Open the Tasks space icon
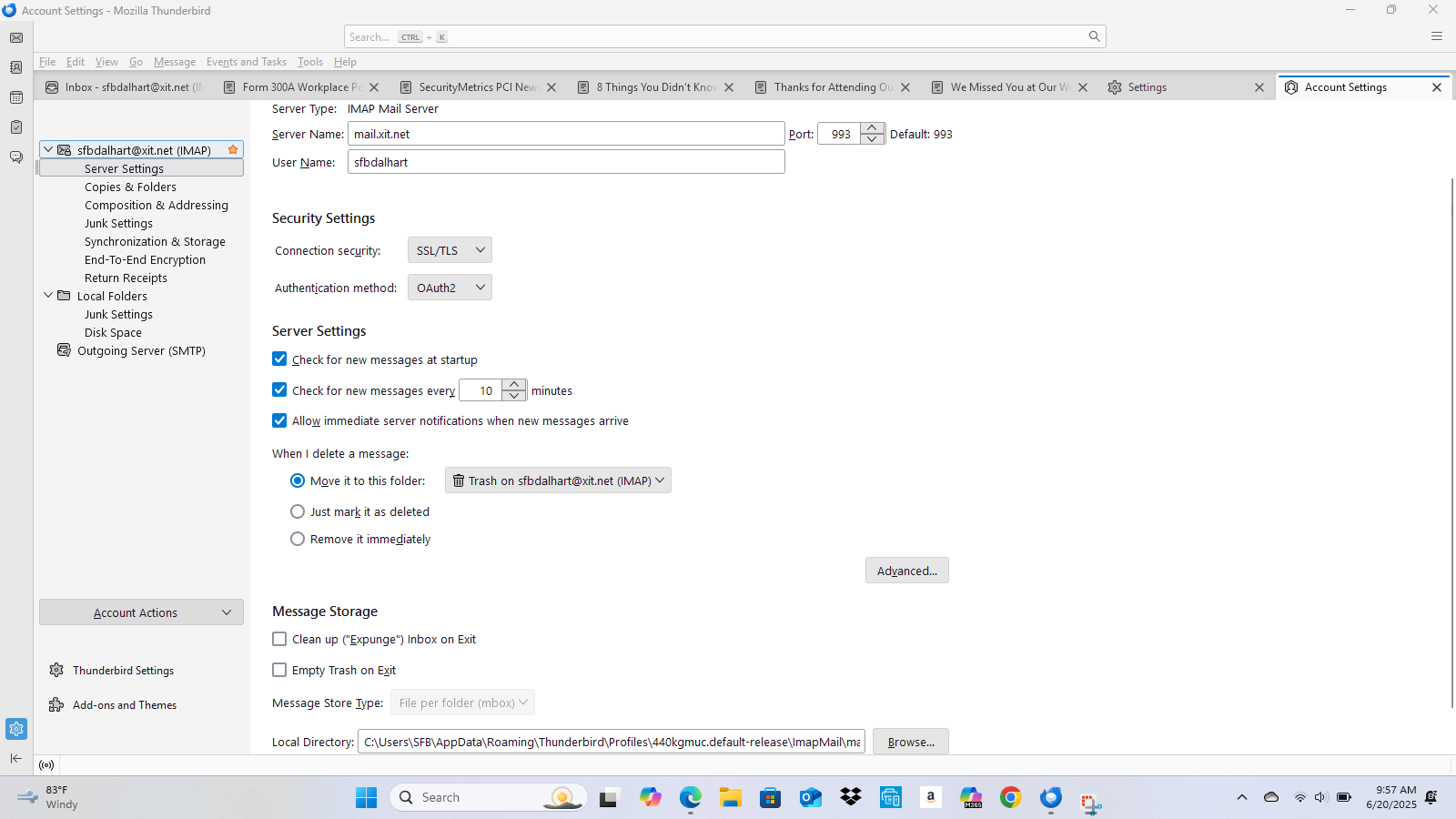 (x=16, y=127)
